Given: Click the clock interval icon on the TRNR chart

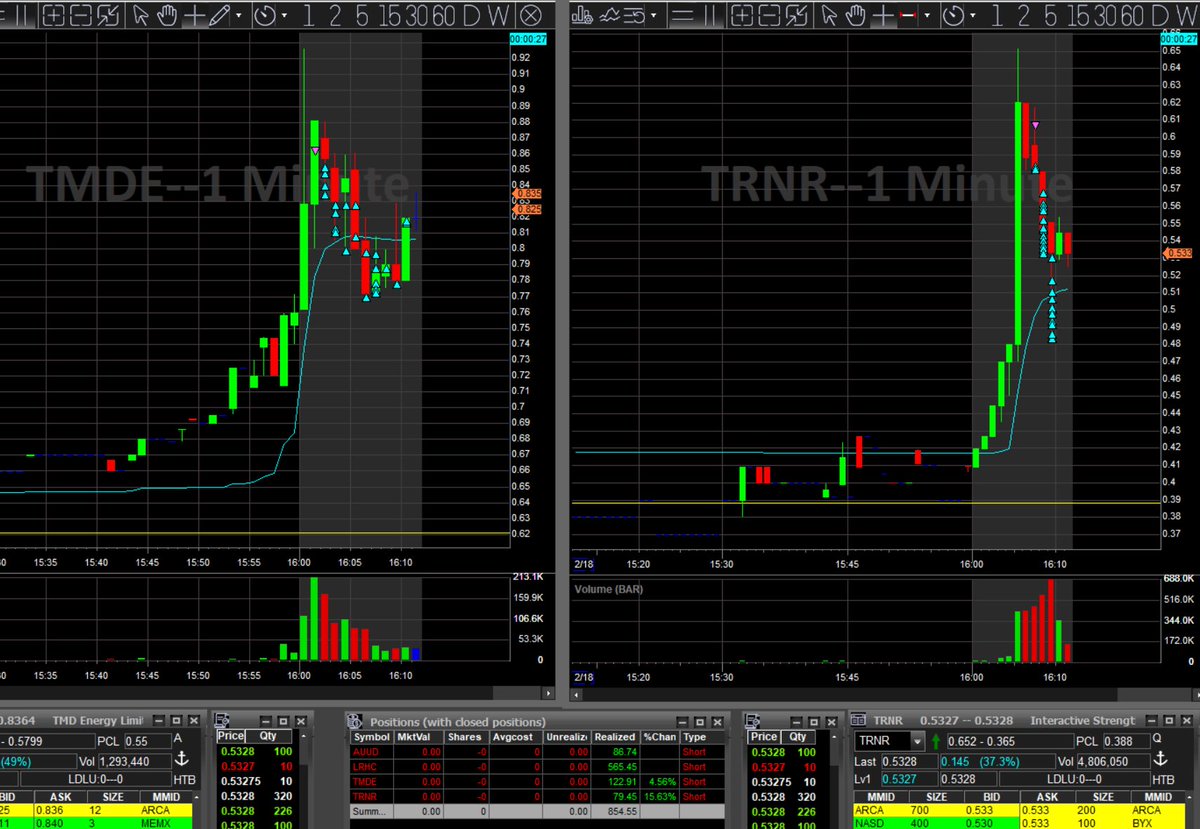Looking at the screenshot, I should (x=954, y=16).
